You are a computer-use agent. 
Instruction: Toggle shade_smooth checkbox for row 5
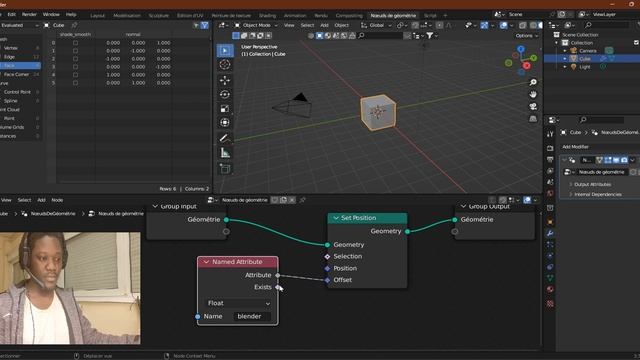(x=75, y=82)
